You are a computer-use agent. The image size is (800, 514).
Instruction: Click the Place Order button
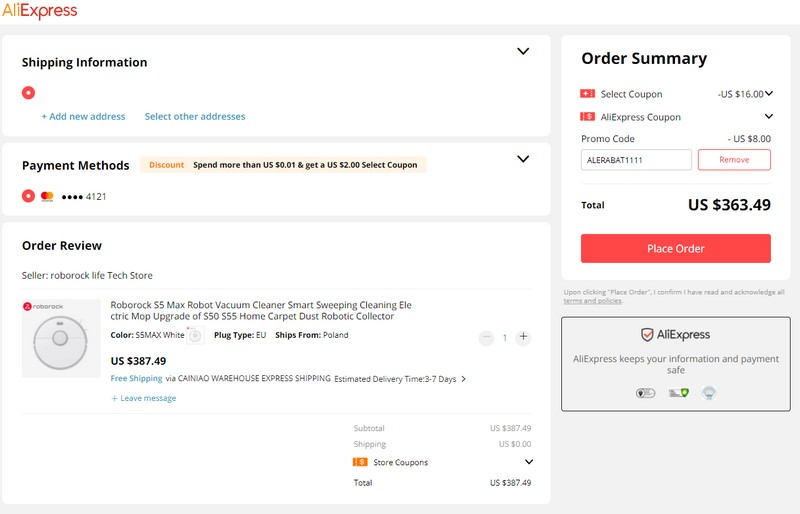(x=676, y=249)
